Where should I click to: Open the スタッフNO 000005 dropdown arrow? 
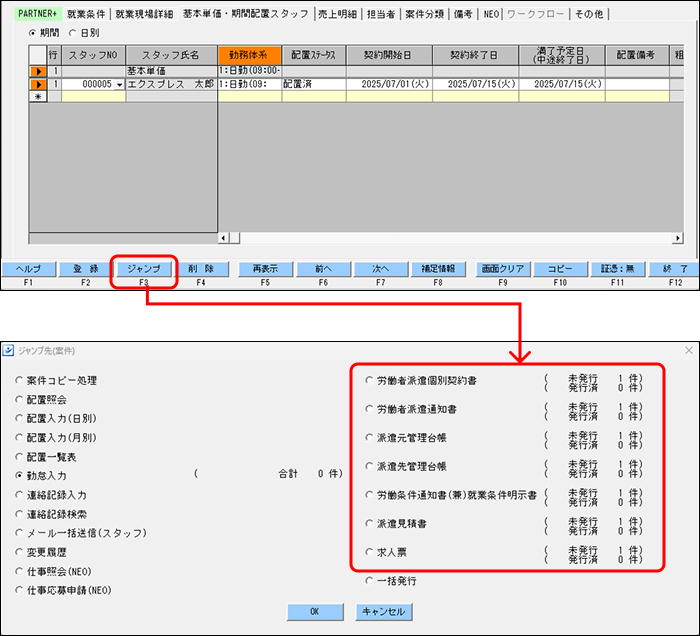coord(119,84)
